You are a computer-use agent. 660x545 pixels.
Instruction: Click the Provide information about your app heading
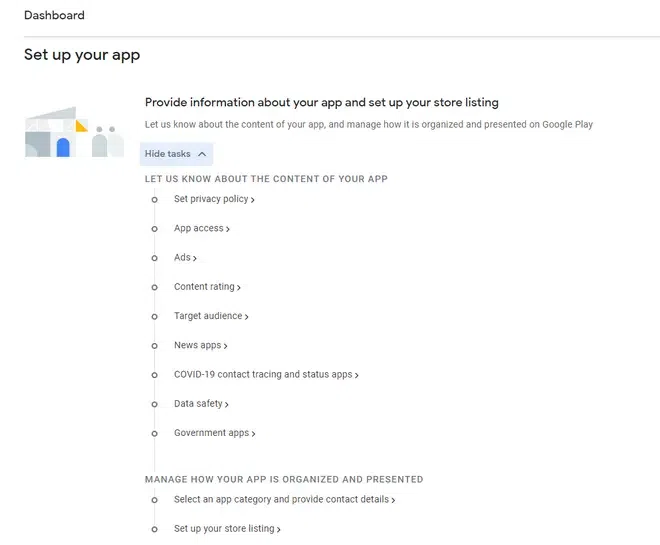[x=322, y=103]
